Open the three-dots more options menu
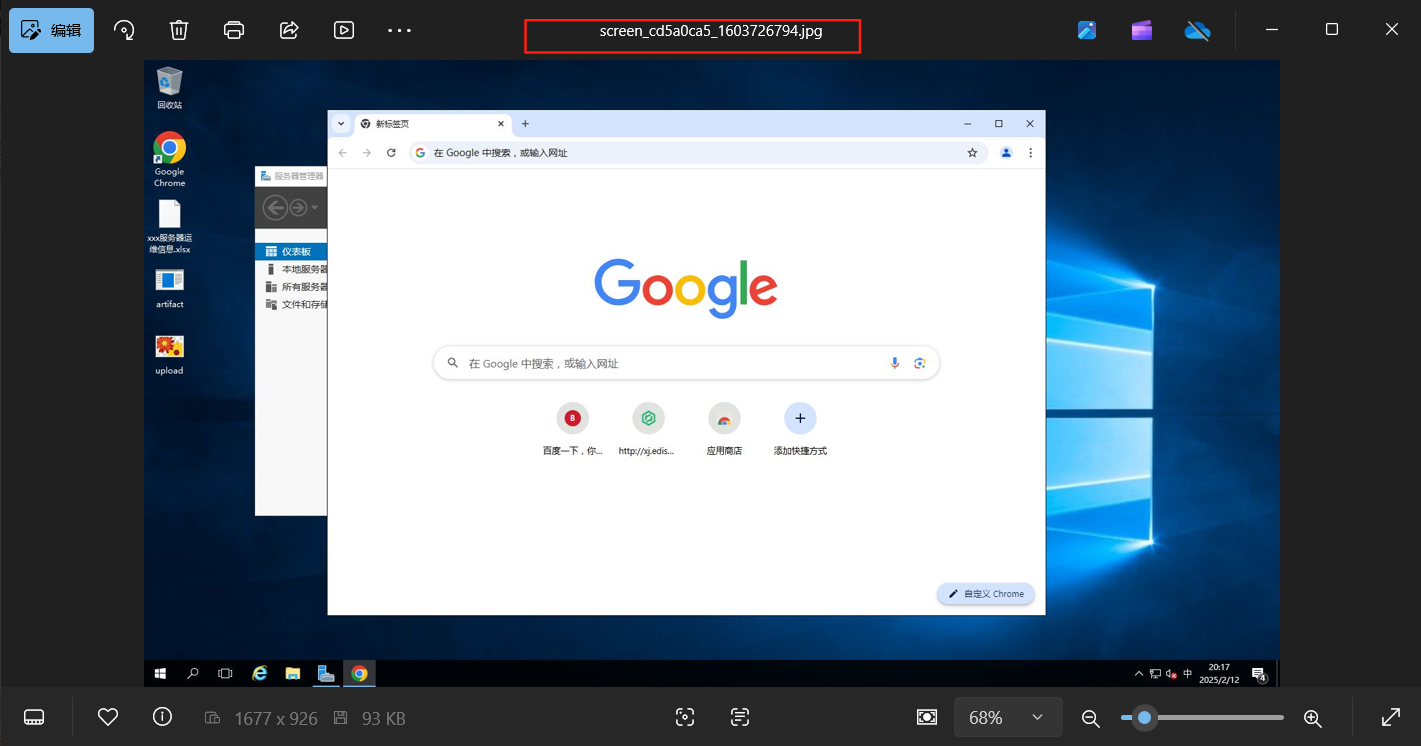1421x746 pixels. click(399, 30)
